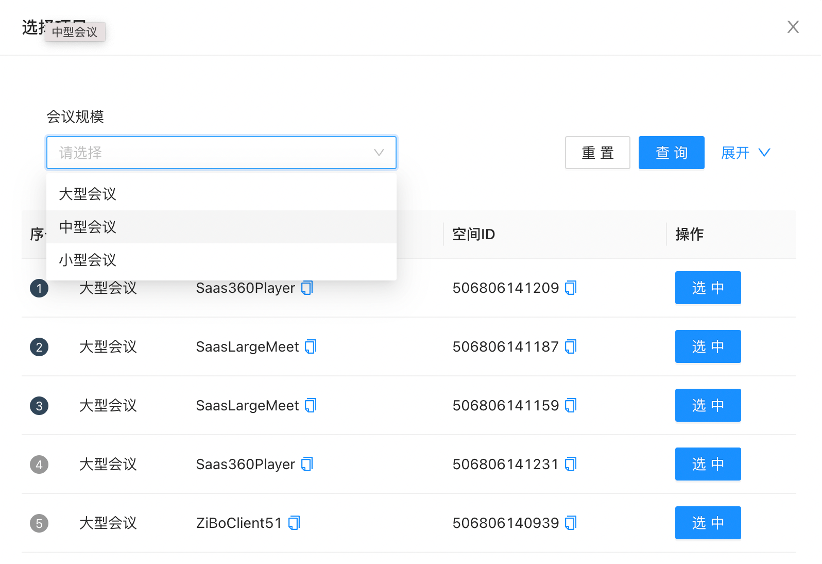Copy the Saas360Player name in row 4
The height and width of the screenshot is (564, 822).
(307, 464)
